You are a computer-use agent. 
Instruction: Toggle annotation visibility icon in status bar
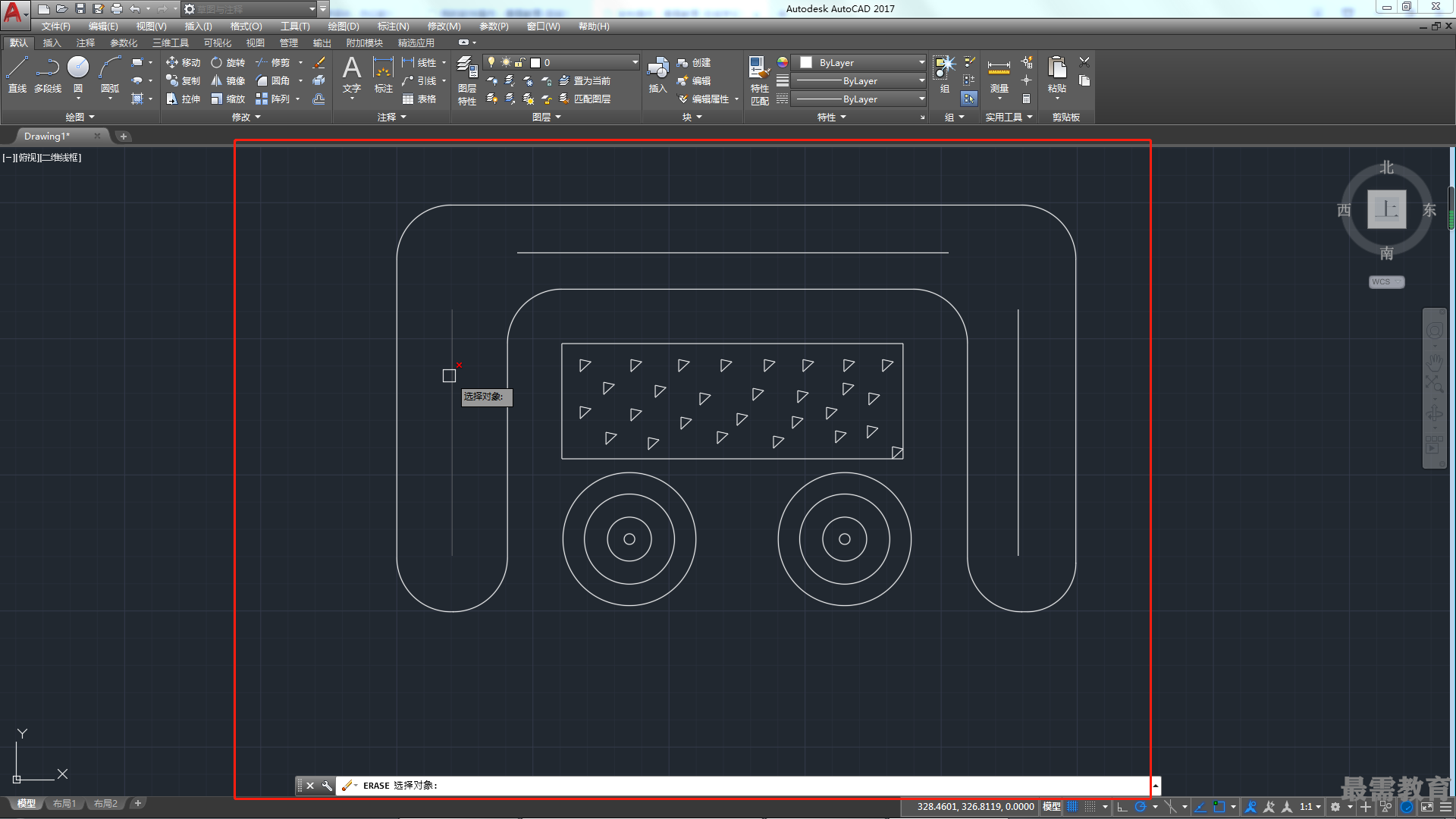coord(1251,807)
